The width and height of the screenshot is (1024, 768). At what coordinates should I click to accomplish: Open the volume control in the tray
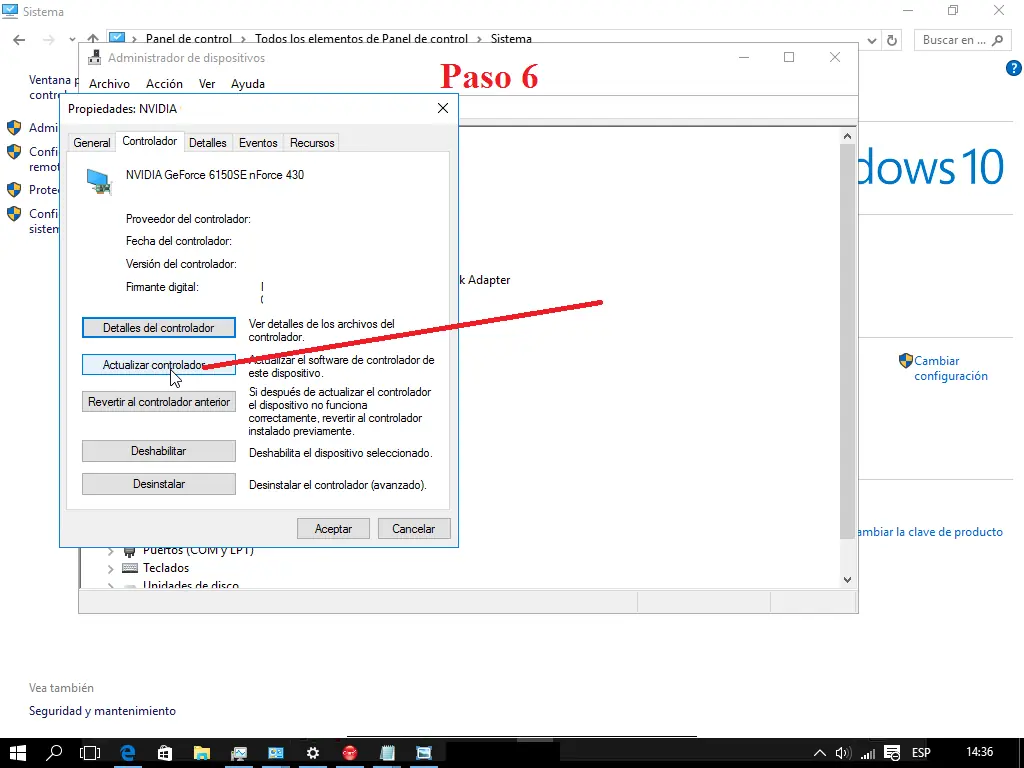pos(842,753)
